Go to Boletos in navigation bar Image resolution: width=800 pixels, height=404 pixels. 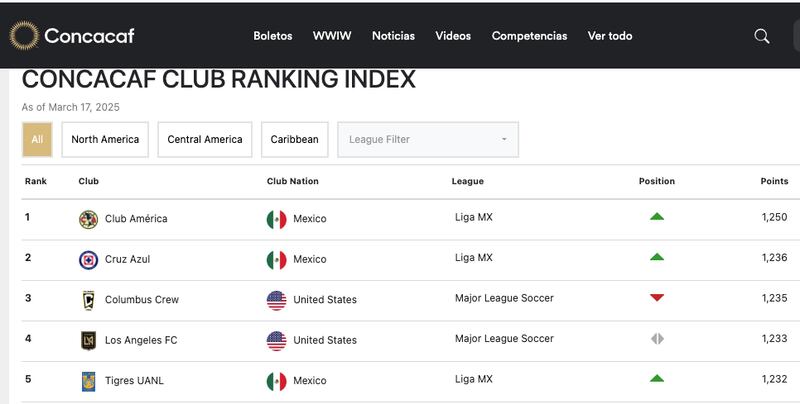pos(273,36)
